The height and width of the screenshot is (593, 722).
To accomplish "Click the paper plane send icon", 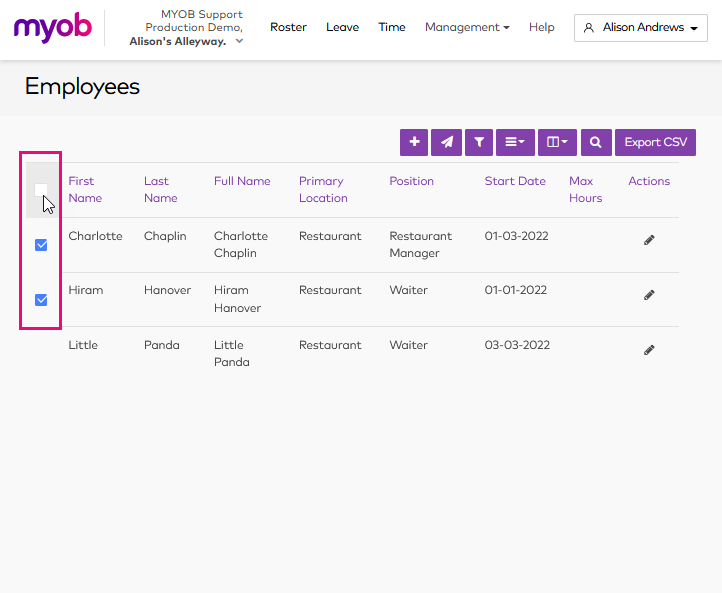I will tap(446, 143).
